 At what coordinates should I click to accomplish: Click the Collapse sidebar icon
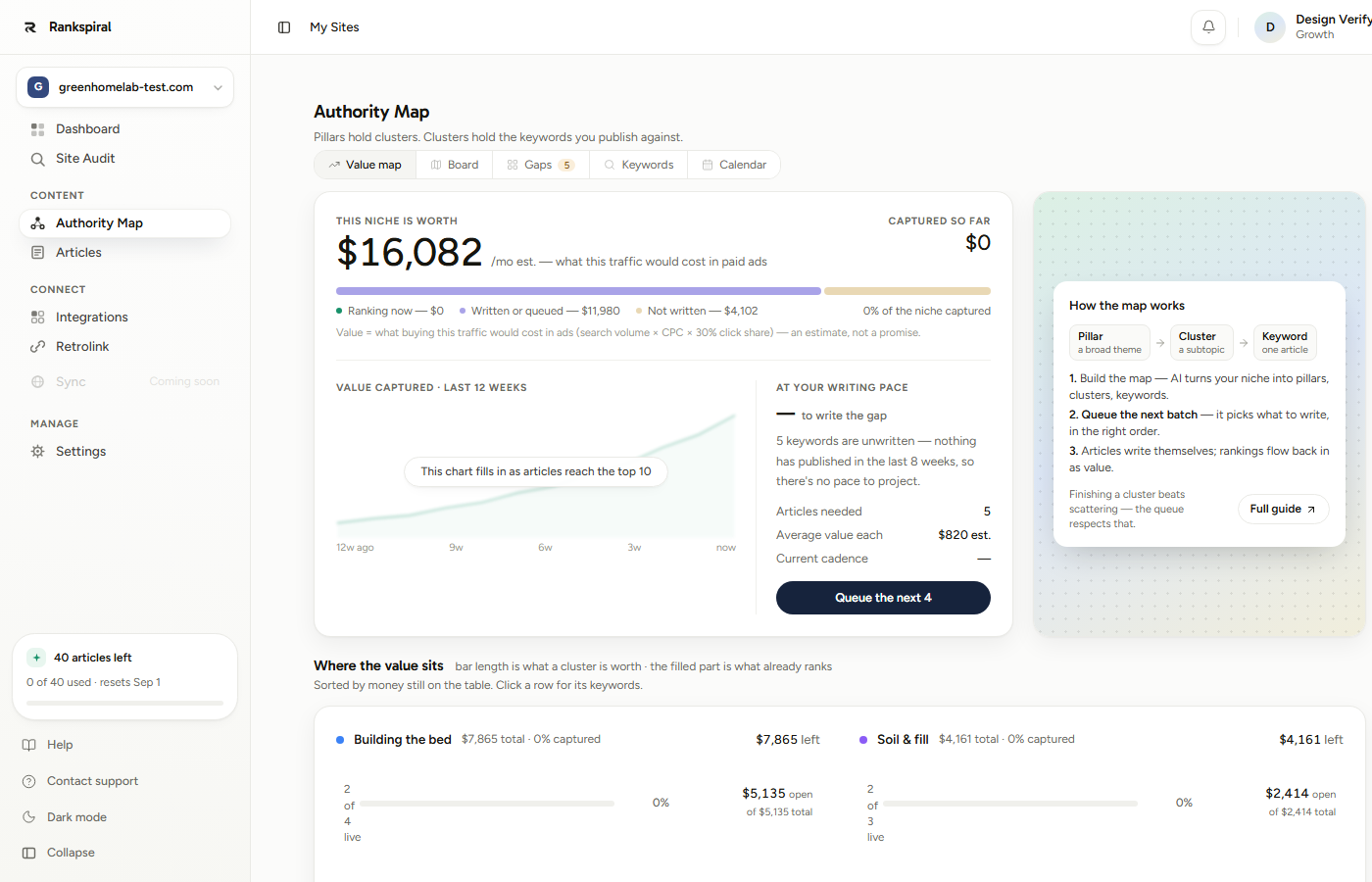point(29,853)
